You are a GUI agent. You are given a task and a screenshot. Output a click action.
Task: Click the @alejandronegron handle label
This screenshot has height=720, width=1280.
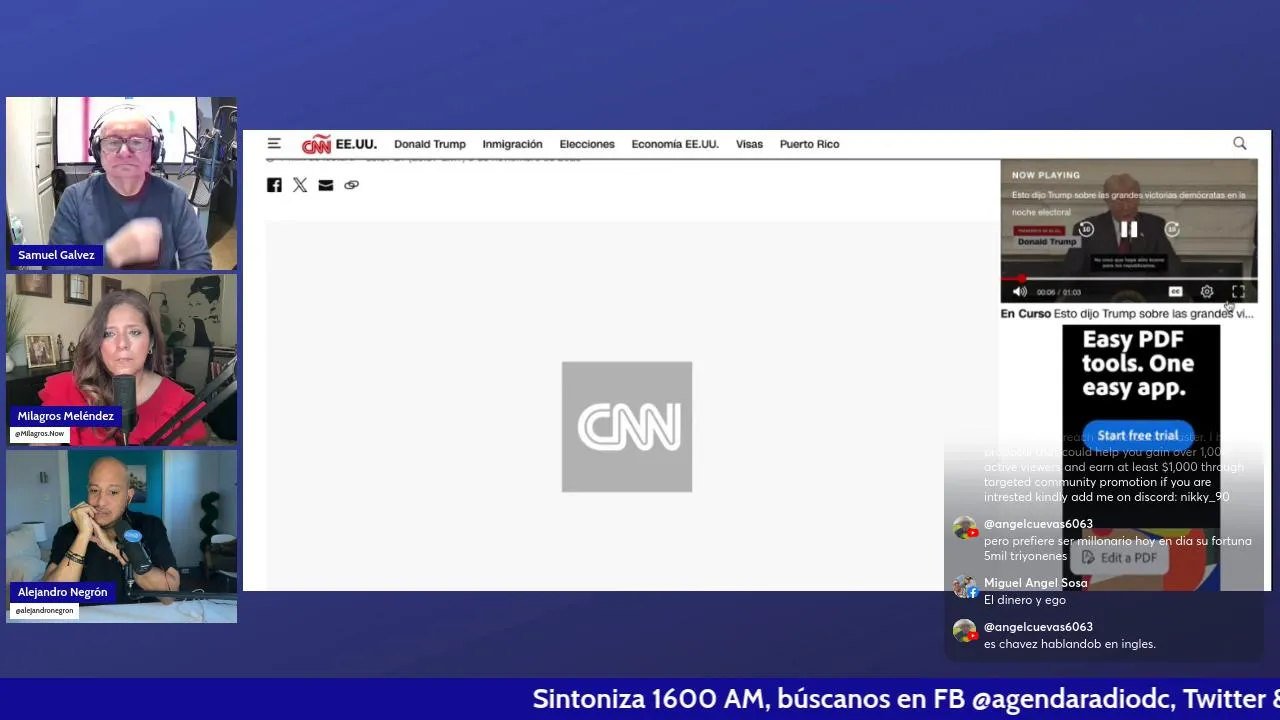44,610
